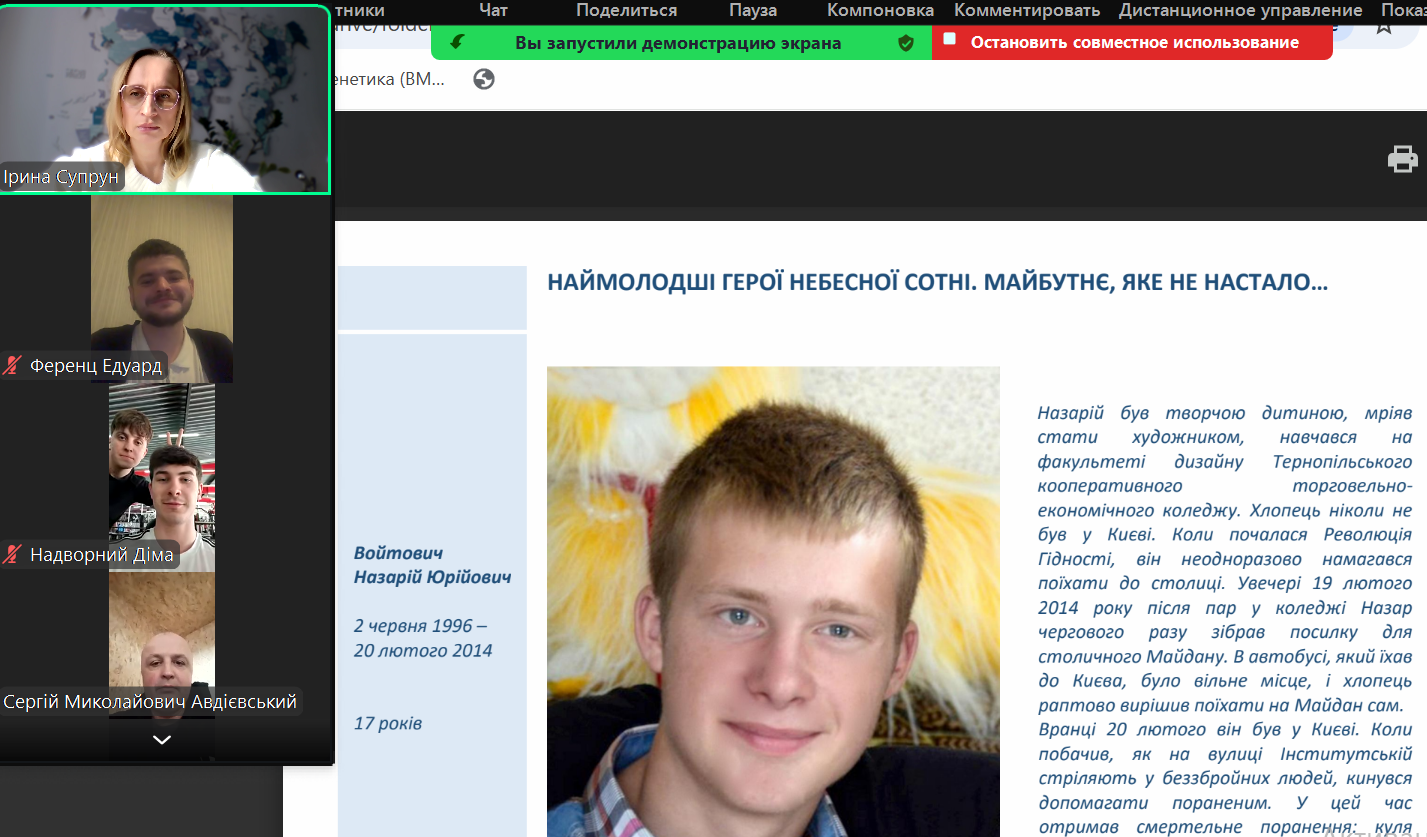Select Надворний Діма's video tile
1427x837 pixels.
(x=162, y=477)
